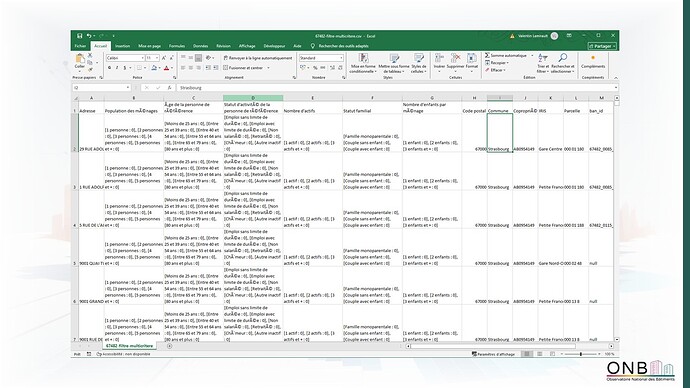Click Rechercher et sélectionner magnifier icon

click(562, 58)
